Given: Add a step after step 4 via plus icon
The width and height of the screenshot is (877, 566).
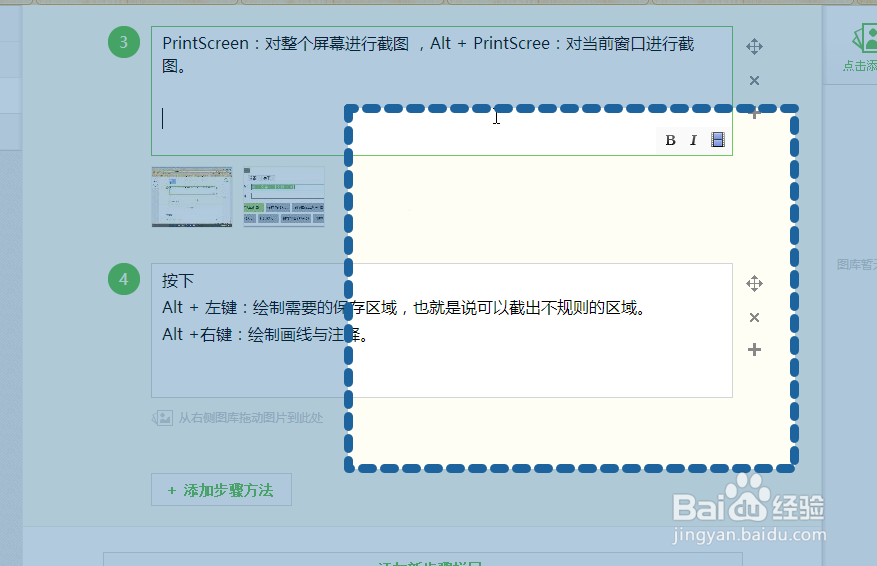Looking at the screenshot, I should click(754, 350).
